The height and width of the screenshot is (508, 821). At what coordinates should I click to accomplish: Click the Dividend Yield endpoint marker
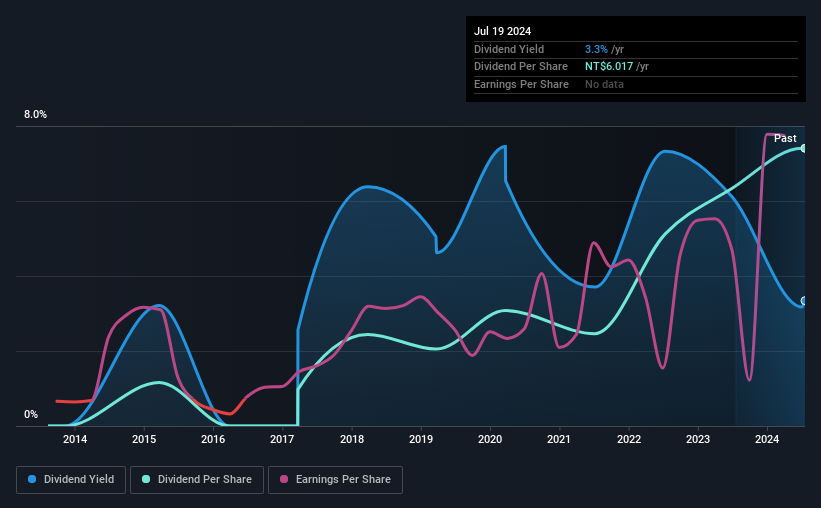tap(804, 301)
